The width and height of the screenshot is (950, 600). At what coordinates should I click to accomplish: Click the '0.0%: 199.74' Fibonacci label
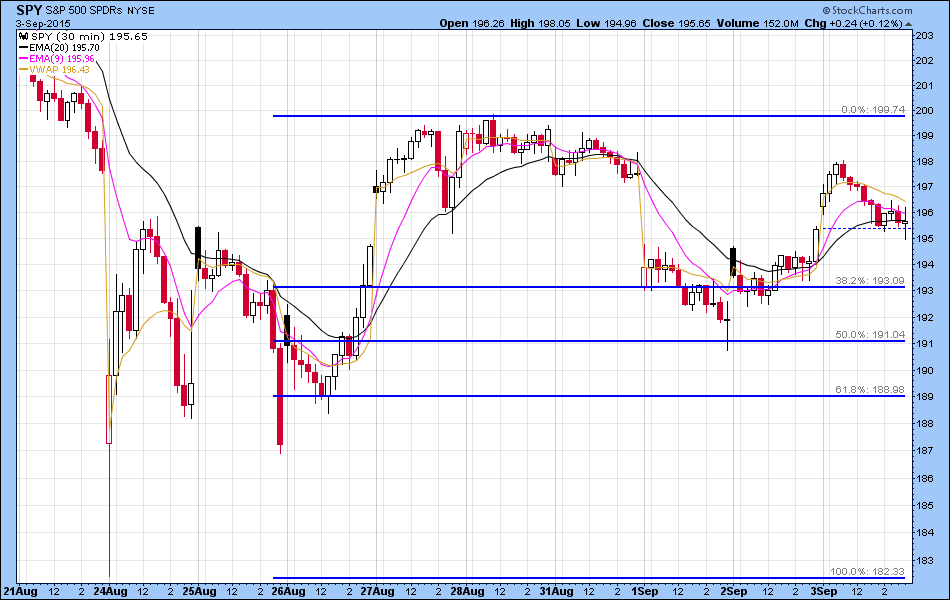click(x=873, y=110)
